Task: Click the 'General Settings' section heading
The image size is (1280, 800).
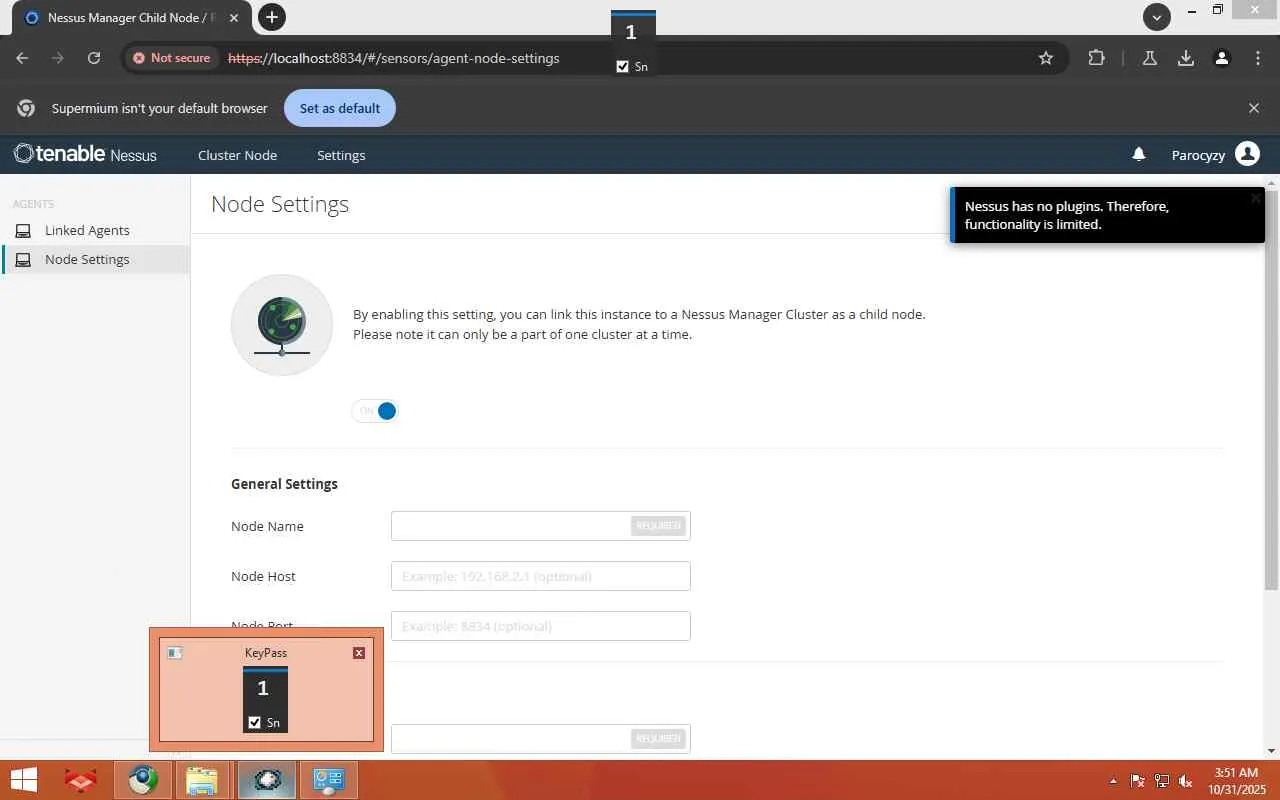Action: click(x=284, y=484)
